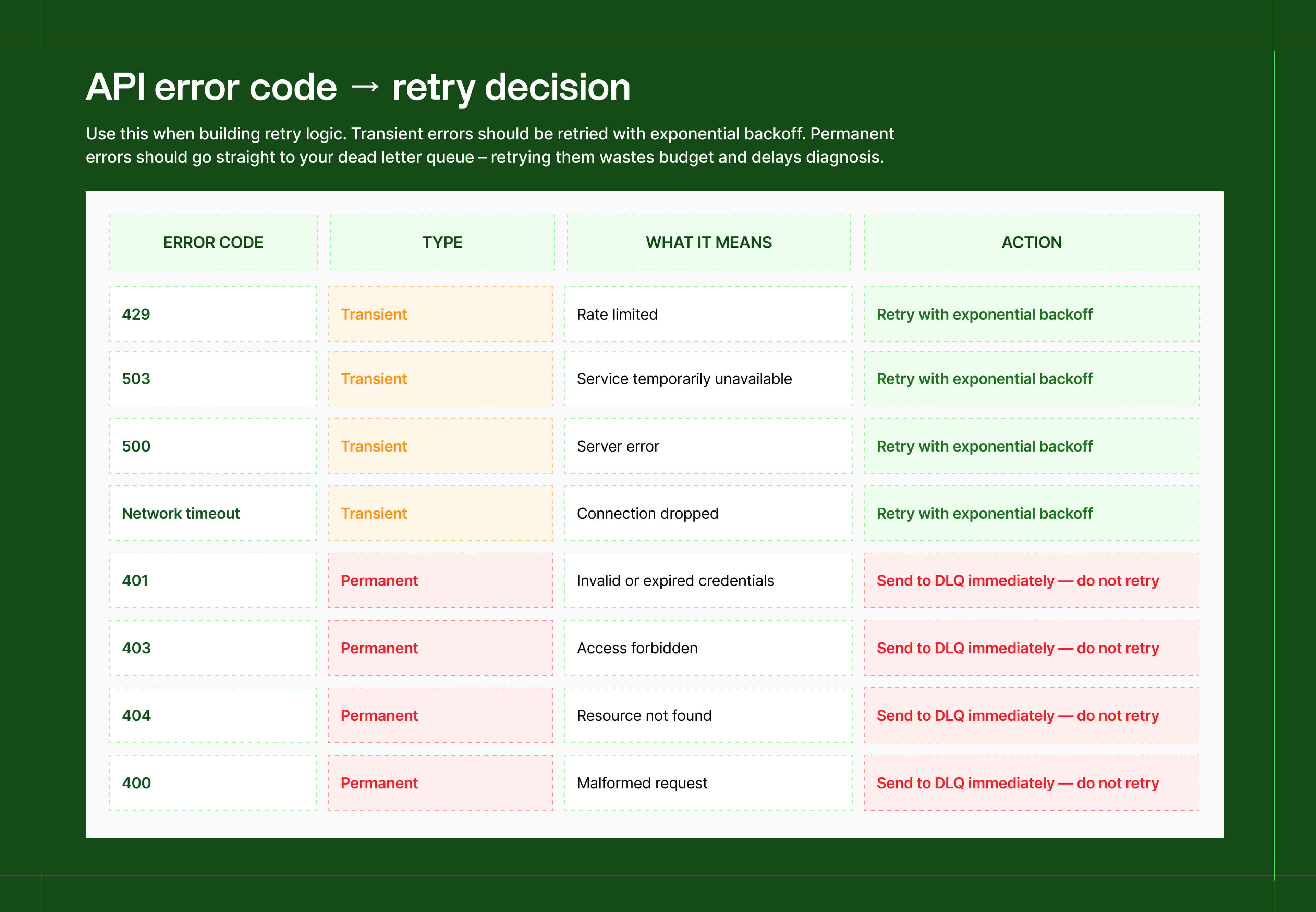Click the retry action in 429 row

point(1031,314)
